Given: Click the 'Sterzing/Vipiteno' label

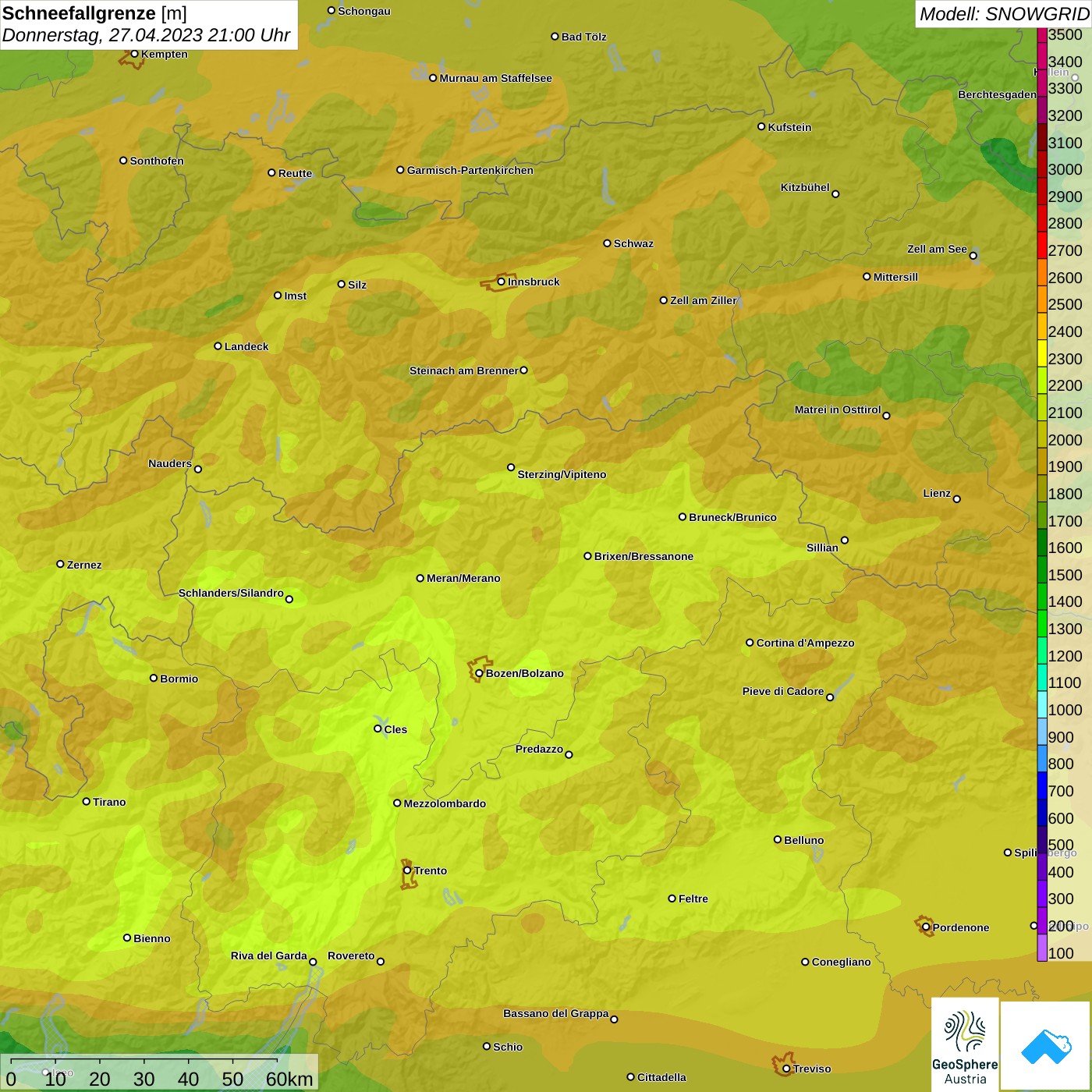Looking at the screenshot, I should [562, 474].
